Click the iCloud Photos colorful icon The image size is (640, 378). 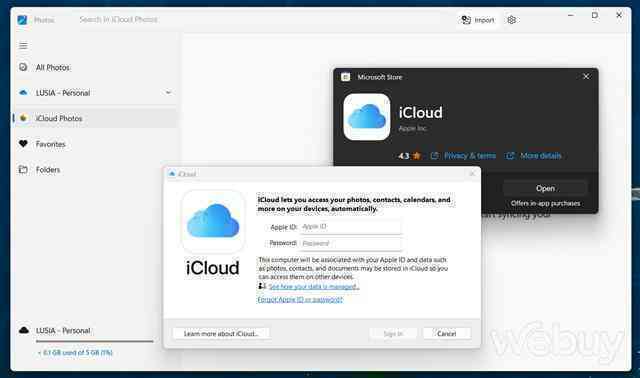[23, 118]
